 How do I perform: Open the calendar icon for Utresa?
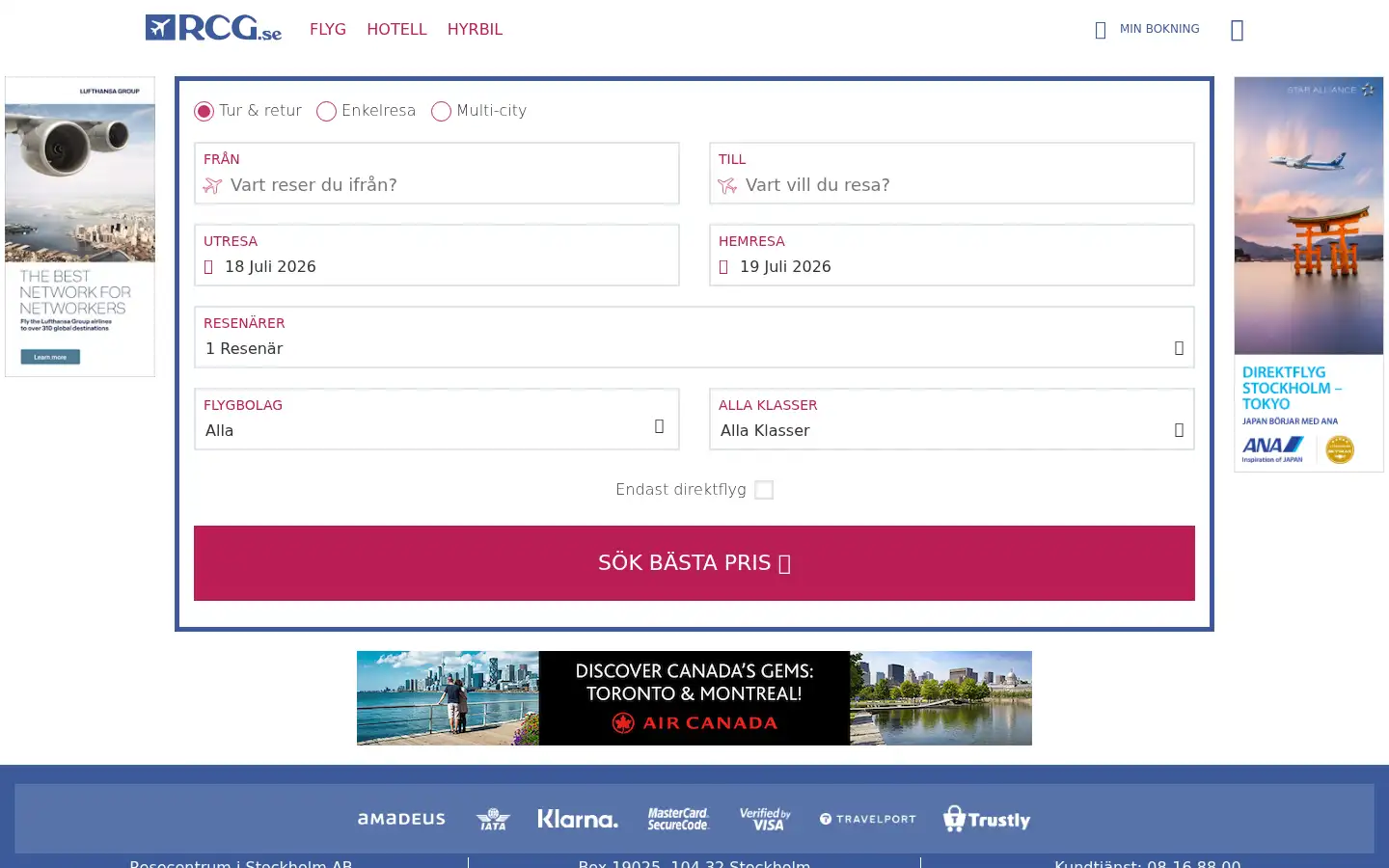208,267
